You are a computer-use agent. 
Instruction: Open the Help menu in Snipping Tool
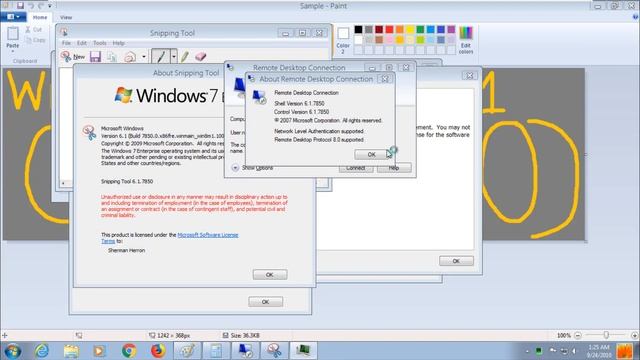[x=118, y=43]
